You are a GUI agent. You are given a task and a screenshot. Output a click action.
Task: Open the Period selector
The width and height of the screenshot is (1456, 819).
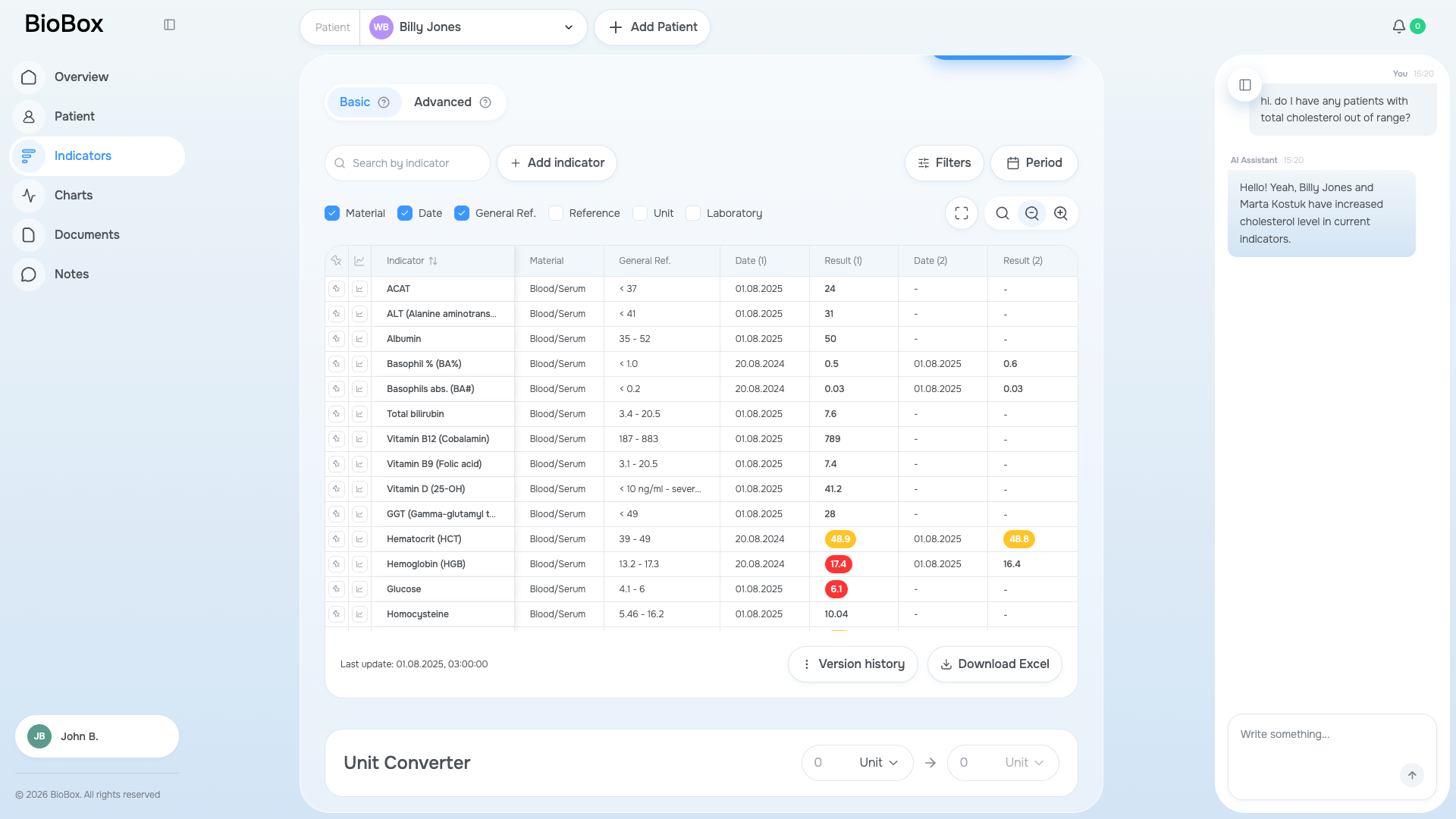pos(1034,163)
